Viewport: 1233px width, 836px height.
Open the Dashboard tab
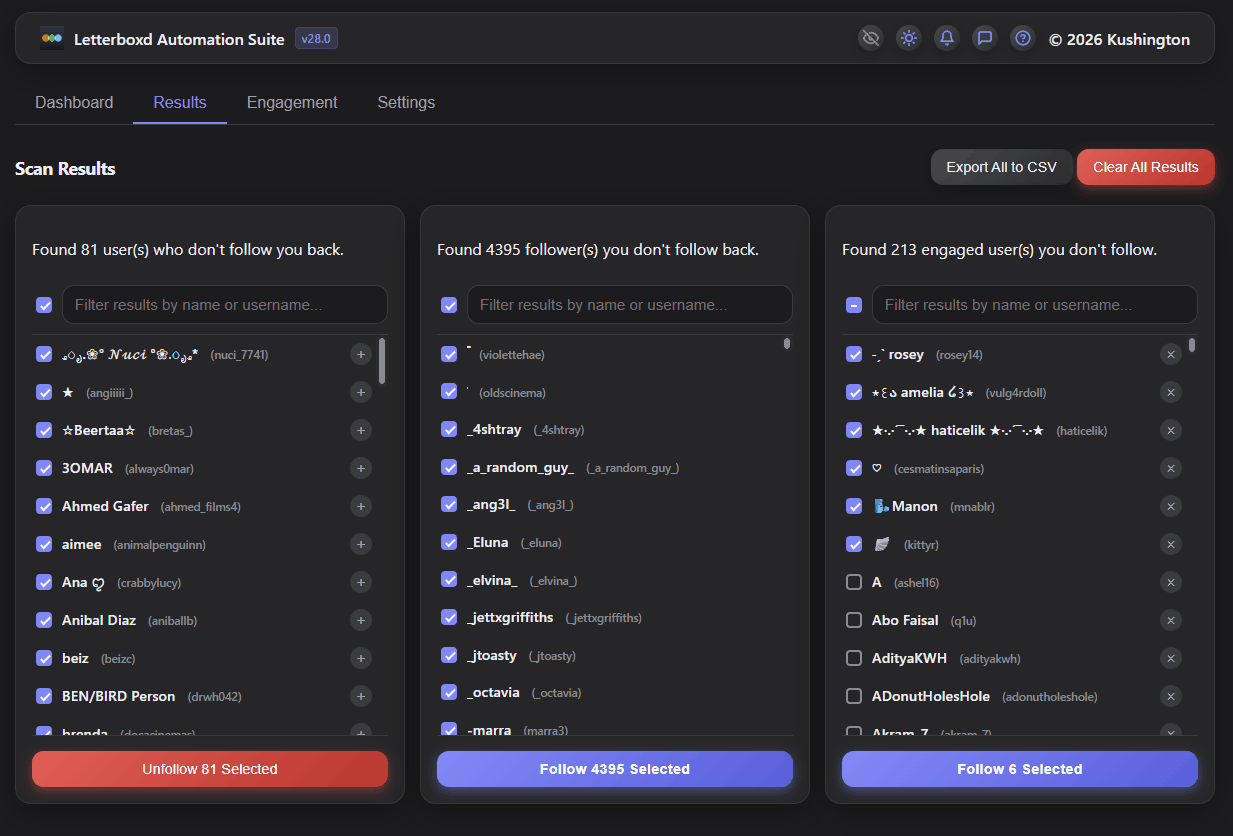[74, 102]
